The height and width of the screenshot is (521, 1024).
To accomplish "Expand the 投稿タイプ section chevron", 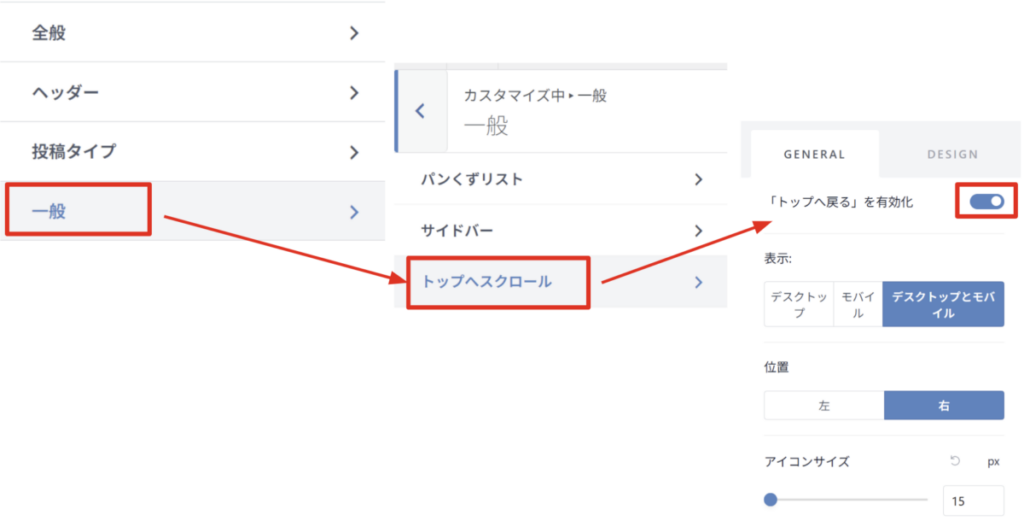I will 354,152.
